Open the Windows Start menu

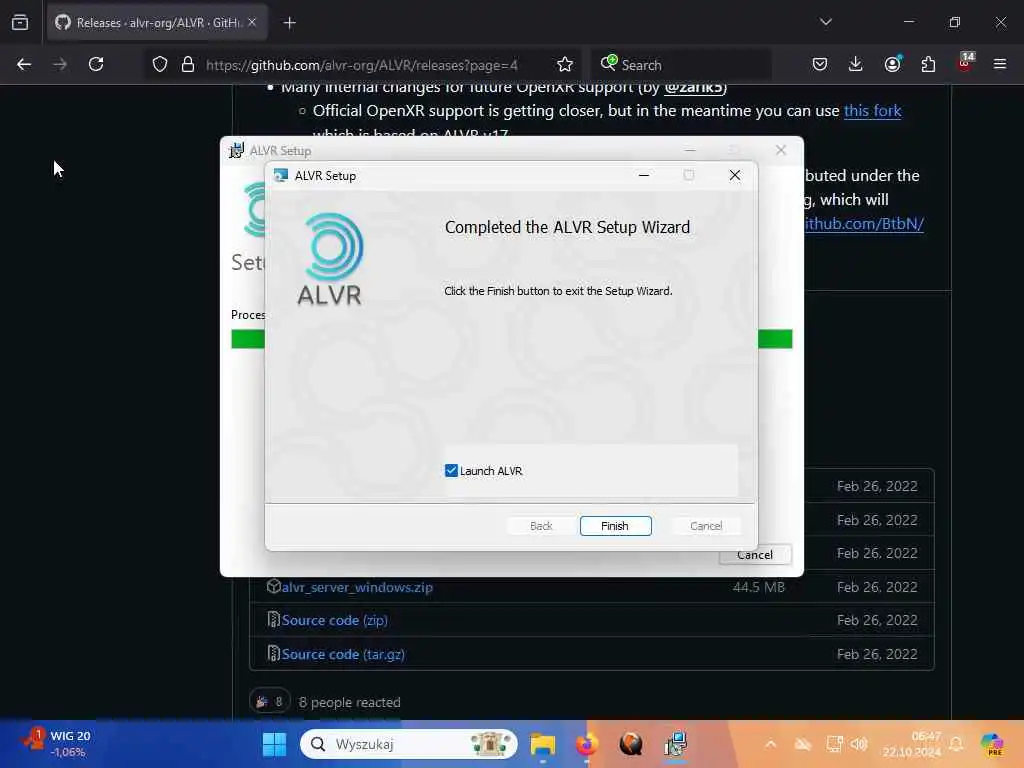[x=274, y=744]
